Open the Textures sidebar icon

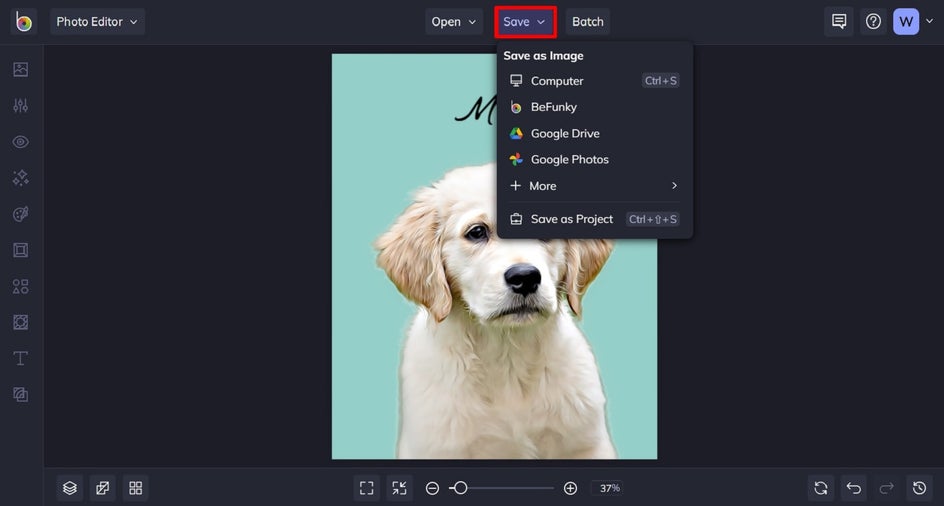[x=20, y=395]
